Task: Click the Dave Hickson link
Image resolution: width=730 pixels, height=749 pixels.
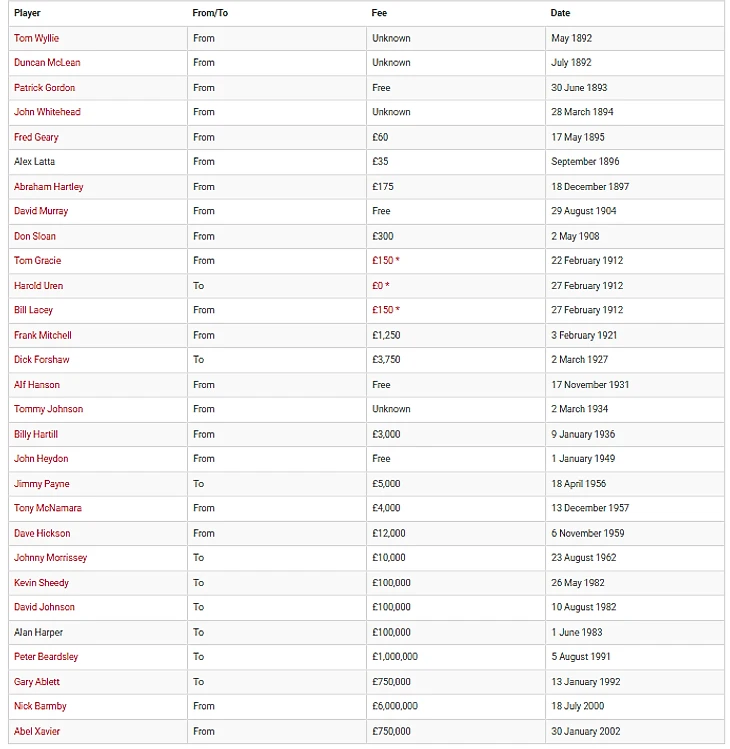Action: (x=42, y=534)
